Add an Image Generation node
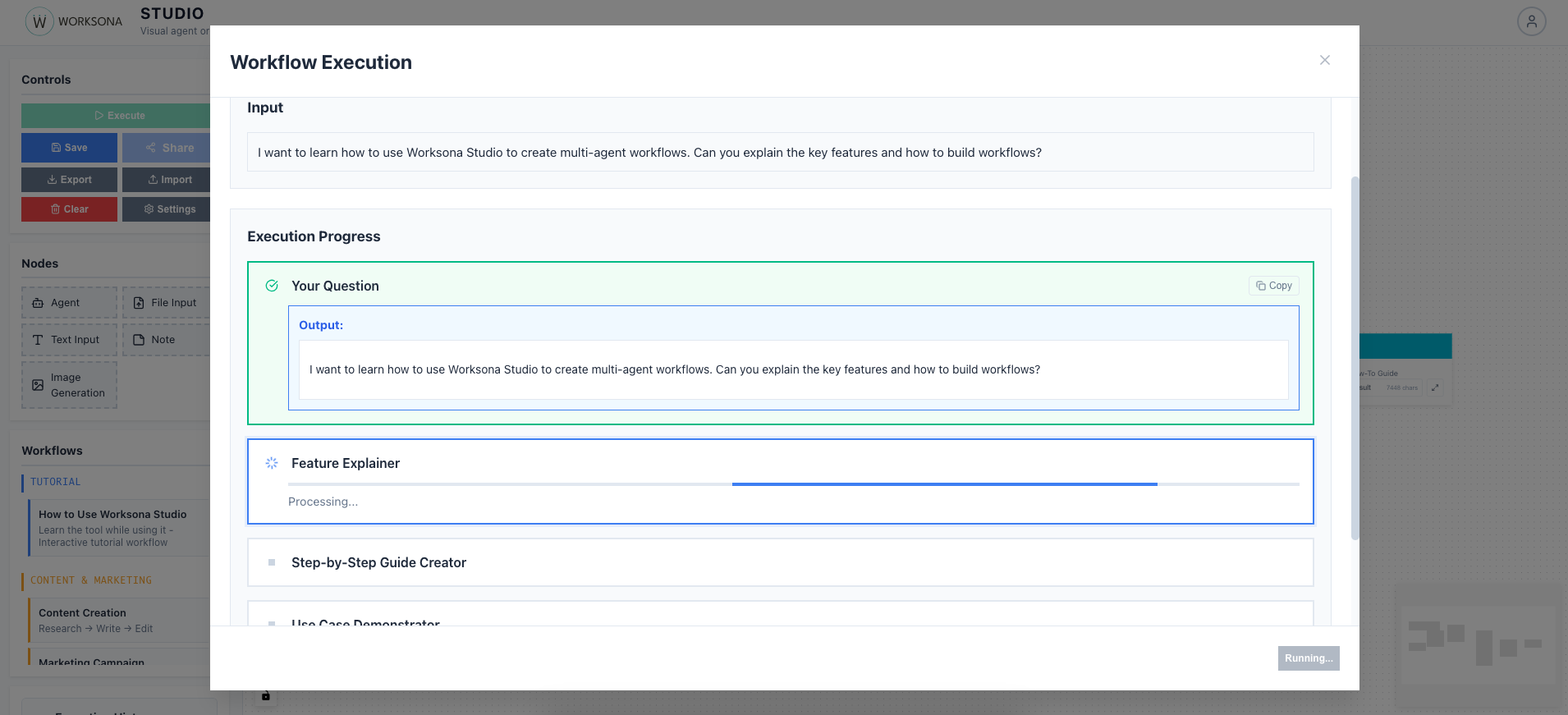The width and height of the screenshot is (1568, 715). 69,385
